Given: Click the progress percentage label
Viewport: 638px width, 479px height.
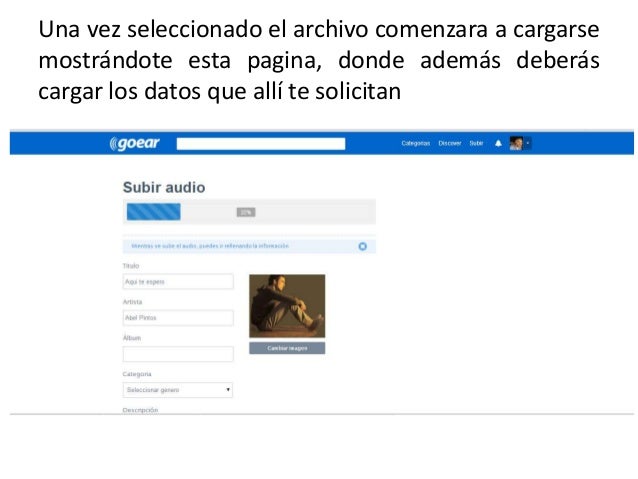Looking at the screenshot, I should (246, 212).
